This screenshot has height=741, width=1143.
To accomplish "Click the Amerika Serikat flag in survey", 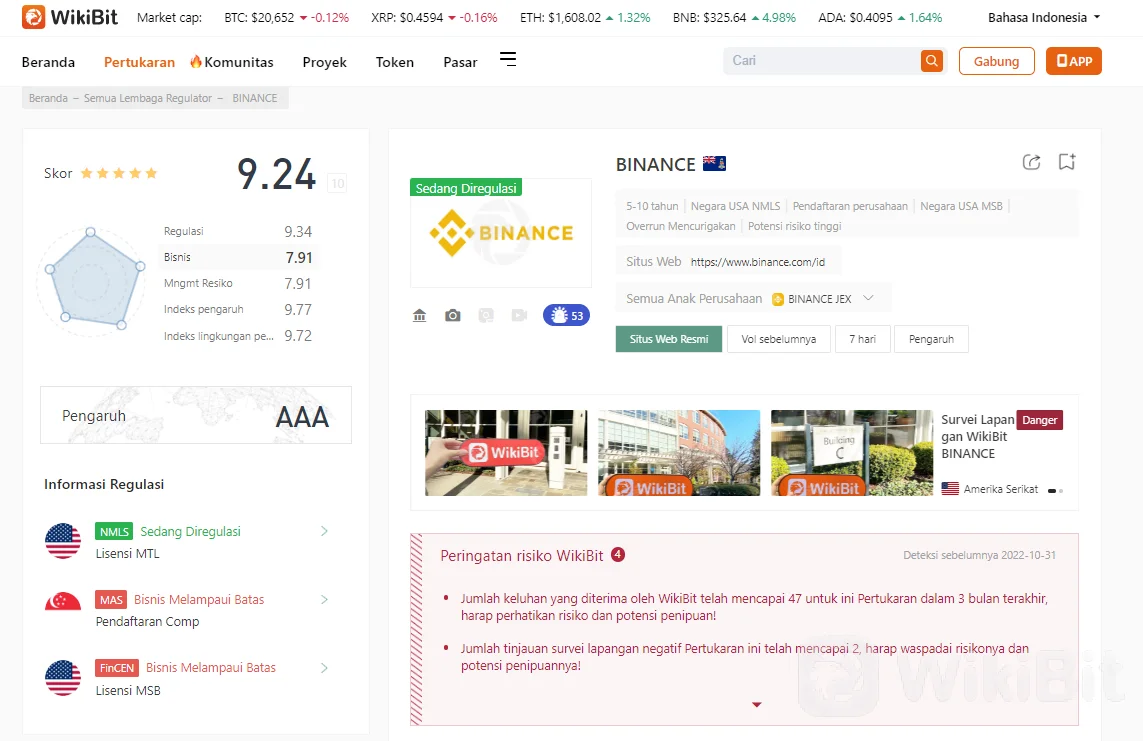I will point(950,489).
